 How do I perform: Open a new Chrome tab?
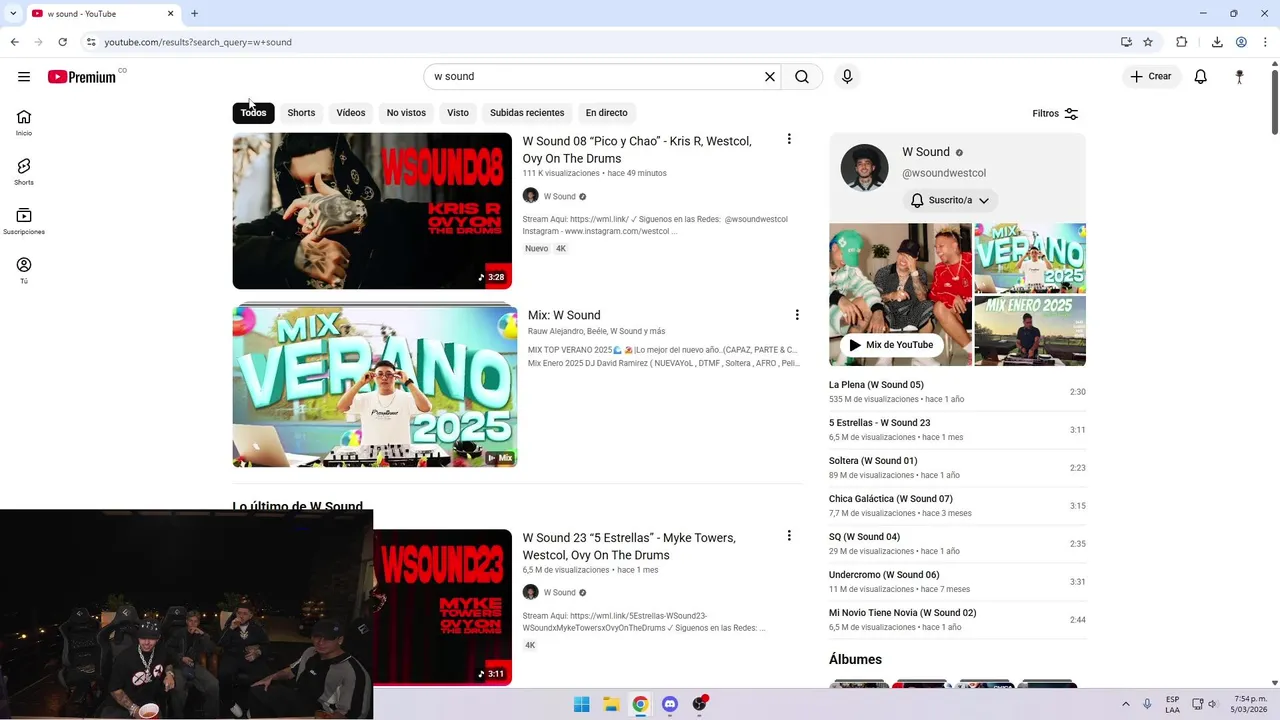point(194,14)
